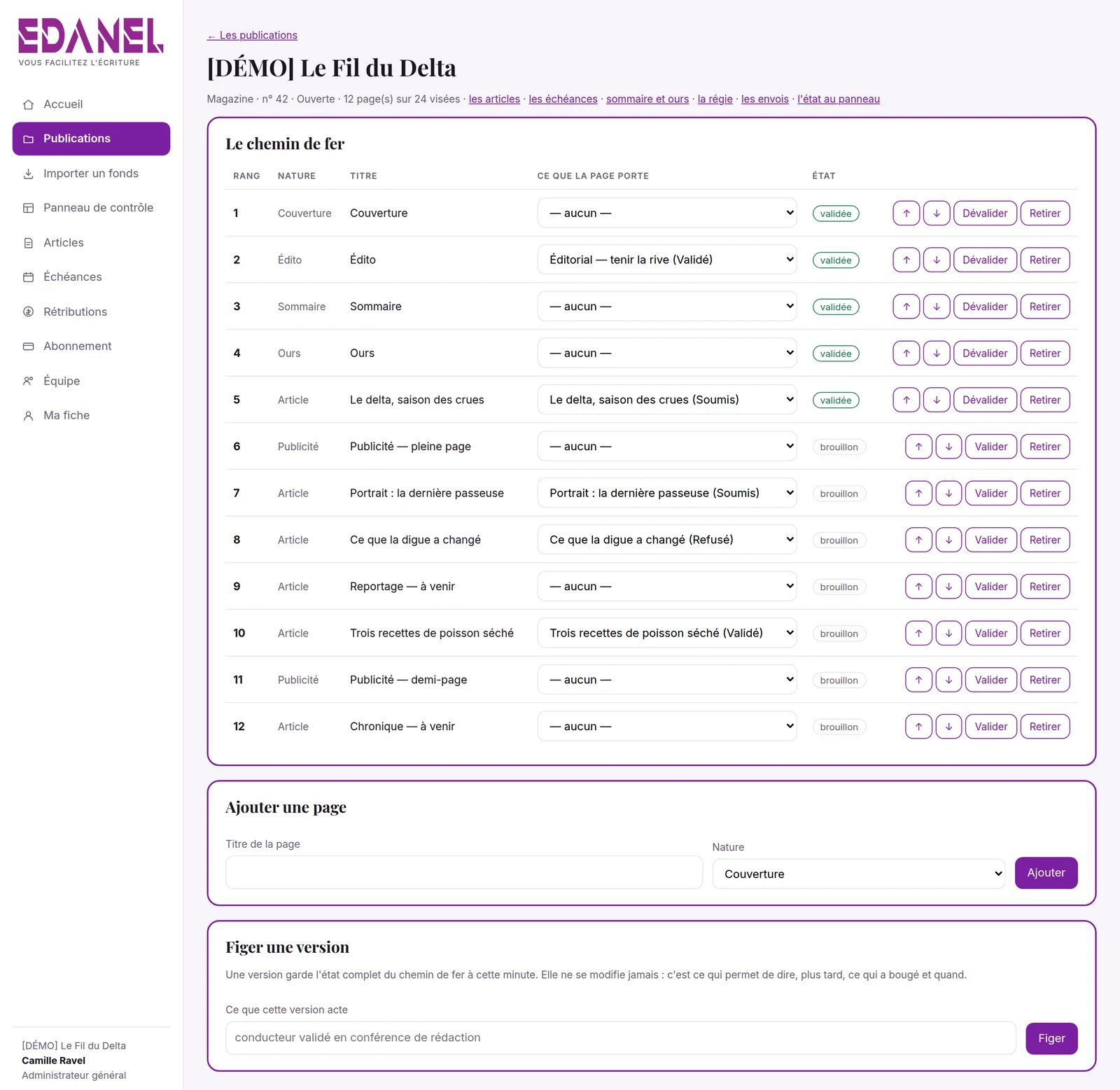Screen dimensions: 1120x1090
Task: Click the Échéances calendar icon
Action: 29,277
